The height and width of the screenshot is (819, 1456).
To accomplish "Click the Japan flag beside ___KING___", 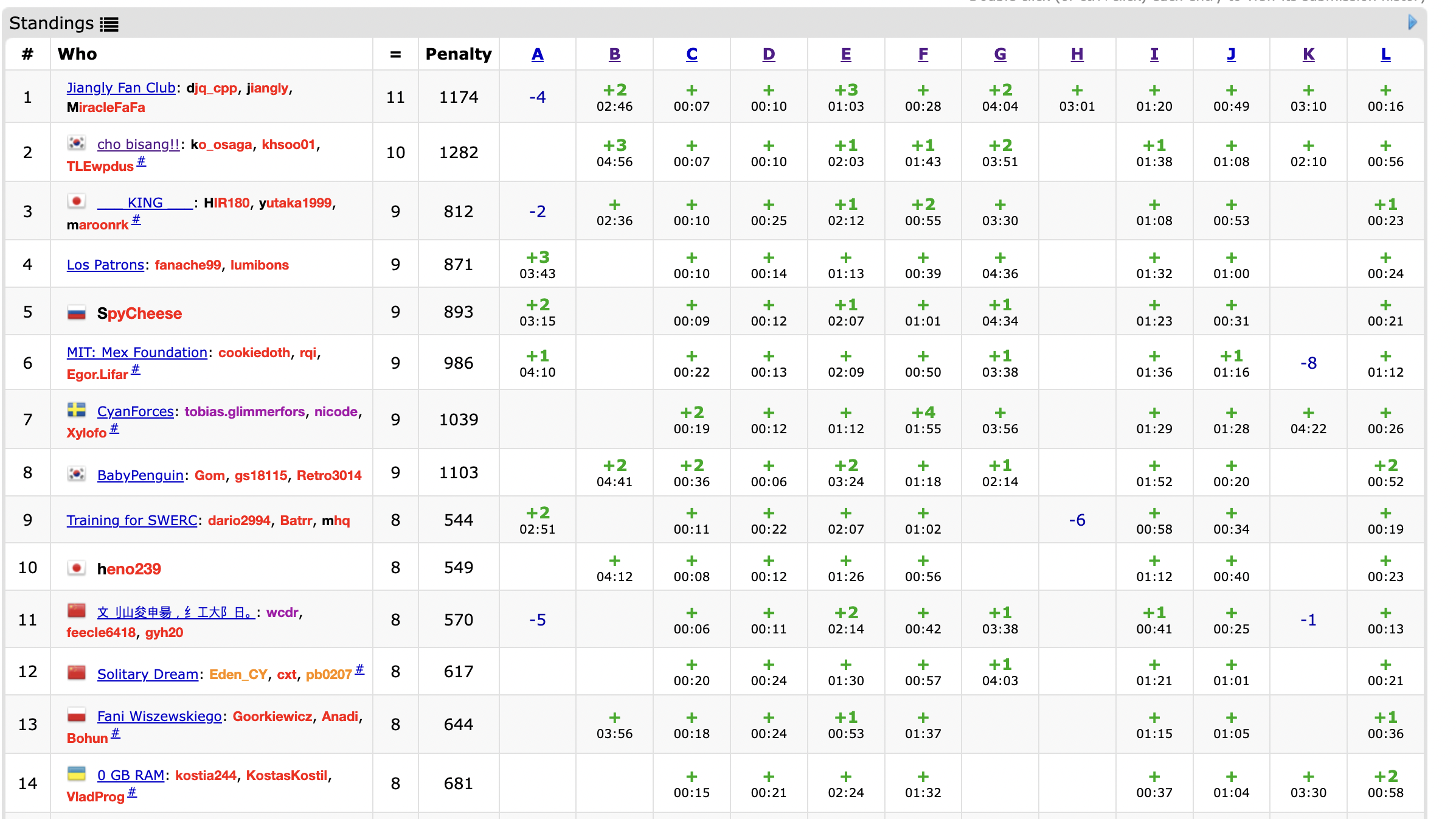I will (77, 201).
